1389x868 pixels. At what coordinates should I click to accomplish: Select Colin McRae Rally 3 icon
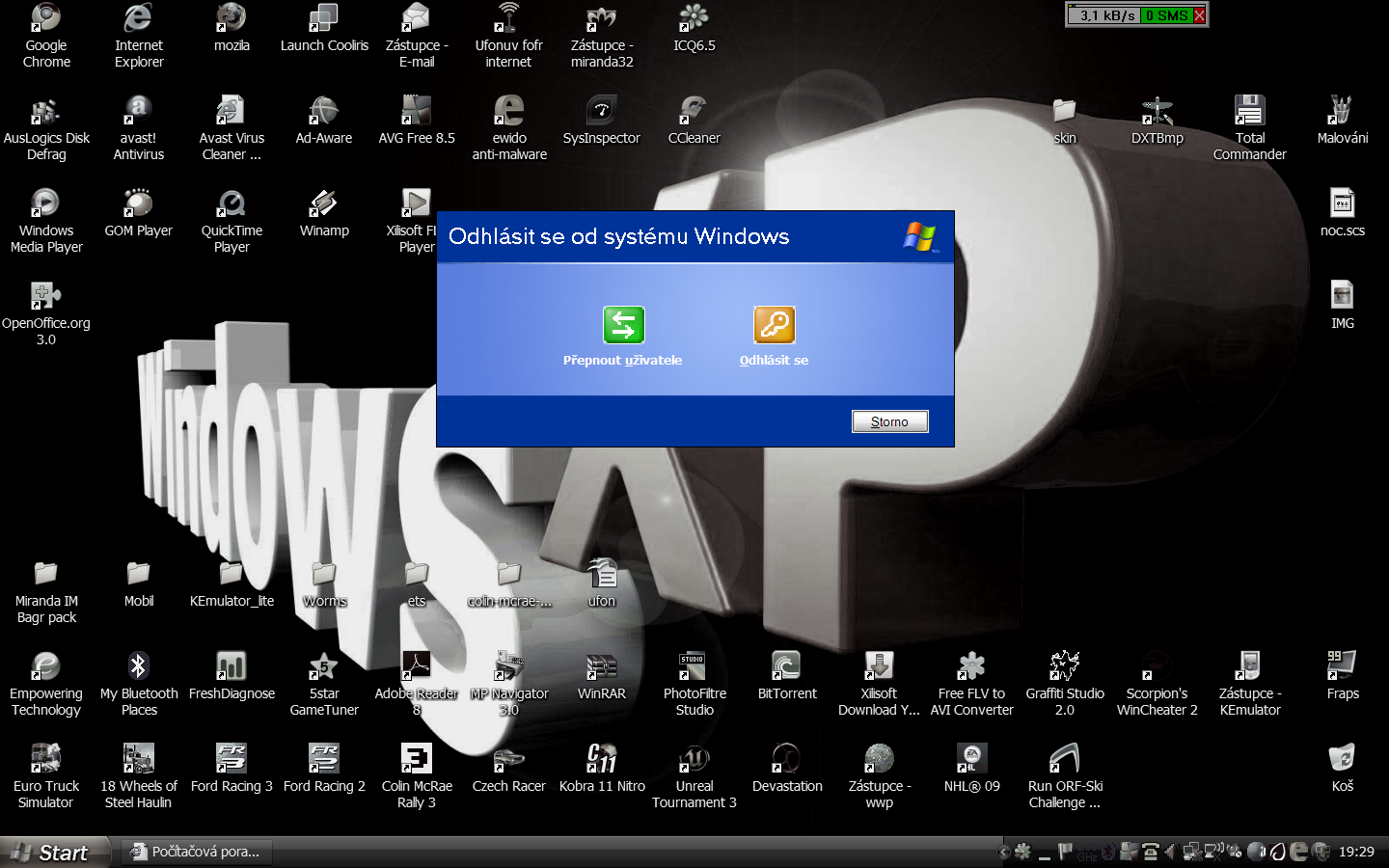(417, 759)
